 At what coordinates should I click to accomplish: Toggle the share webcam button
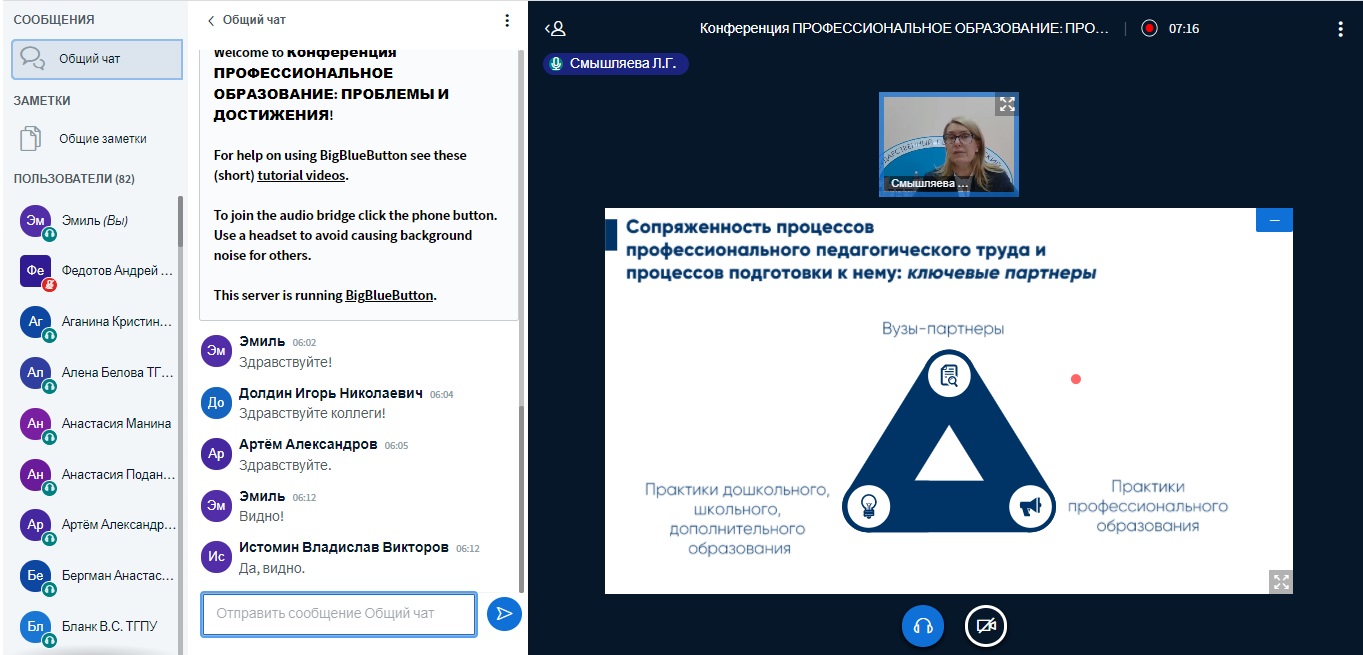tap(985, 626)
